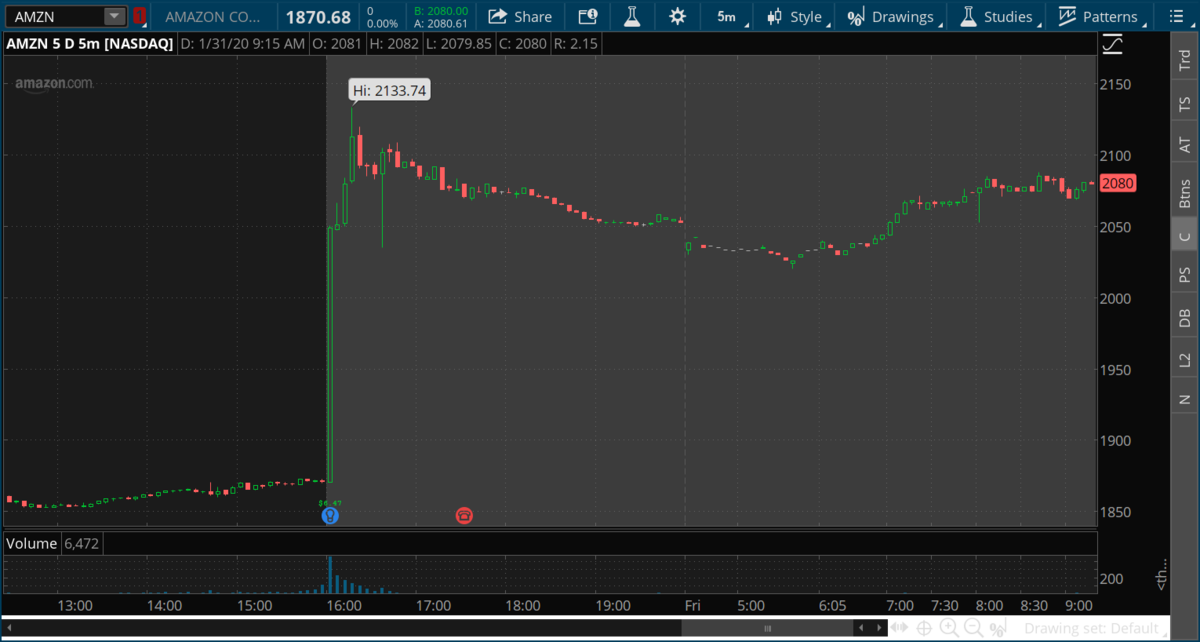The image size is (1200, 642).
Task: Click the crosshair pan tool icon
Action: [925, 628]
